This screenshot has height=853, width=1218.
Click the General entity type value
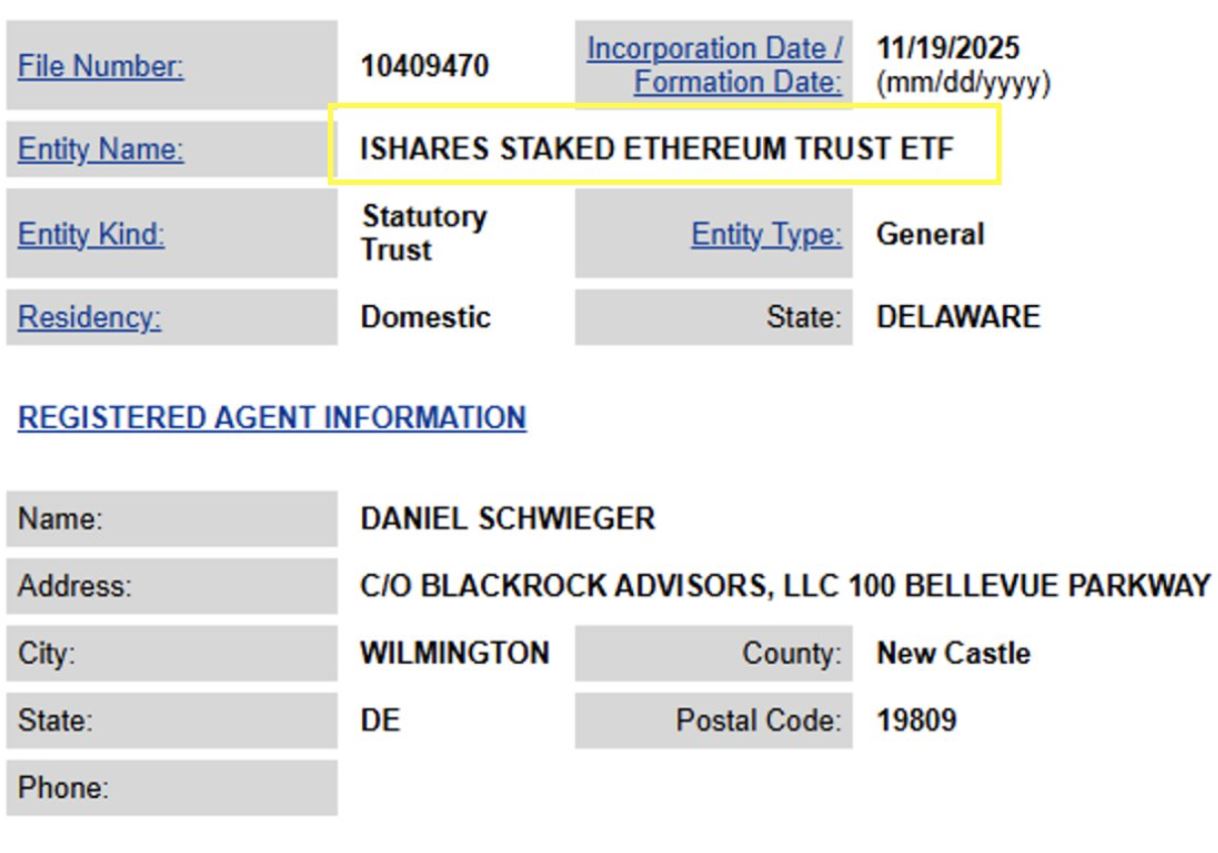pyautogui.click(x=930, y=235)
